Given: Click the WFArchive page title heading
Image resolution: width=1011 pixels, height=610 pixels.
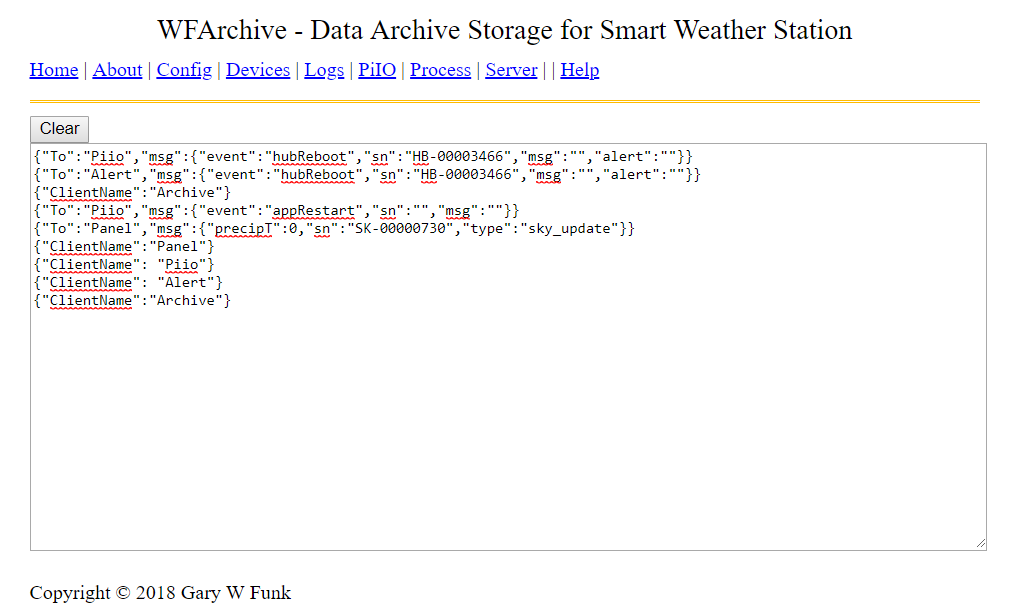Looking at the screenshot, I should pyautogui.click(x=504, y=30).
